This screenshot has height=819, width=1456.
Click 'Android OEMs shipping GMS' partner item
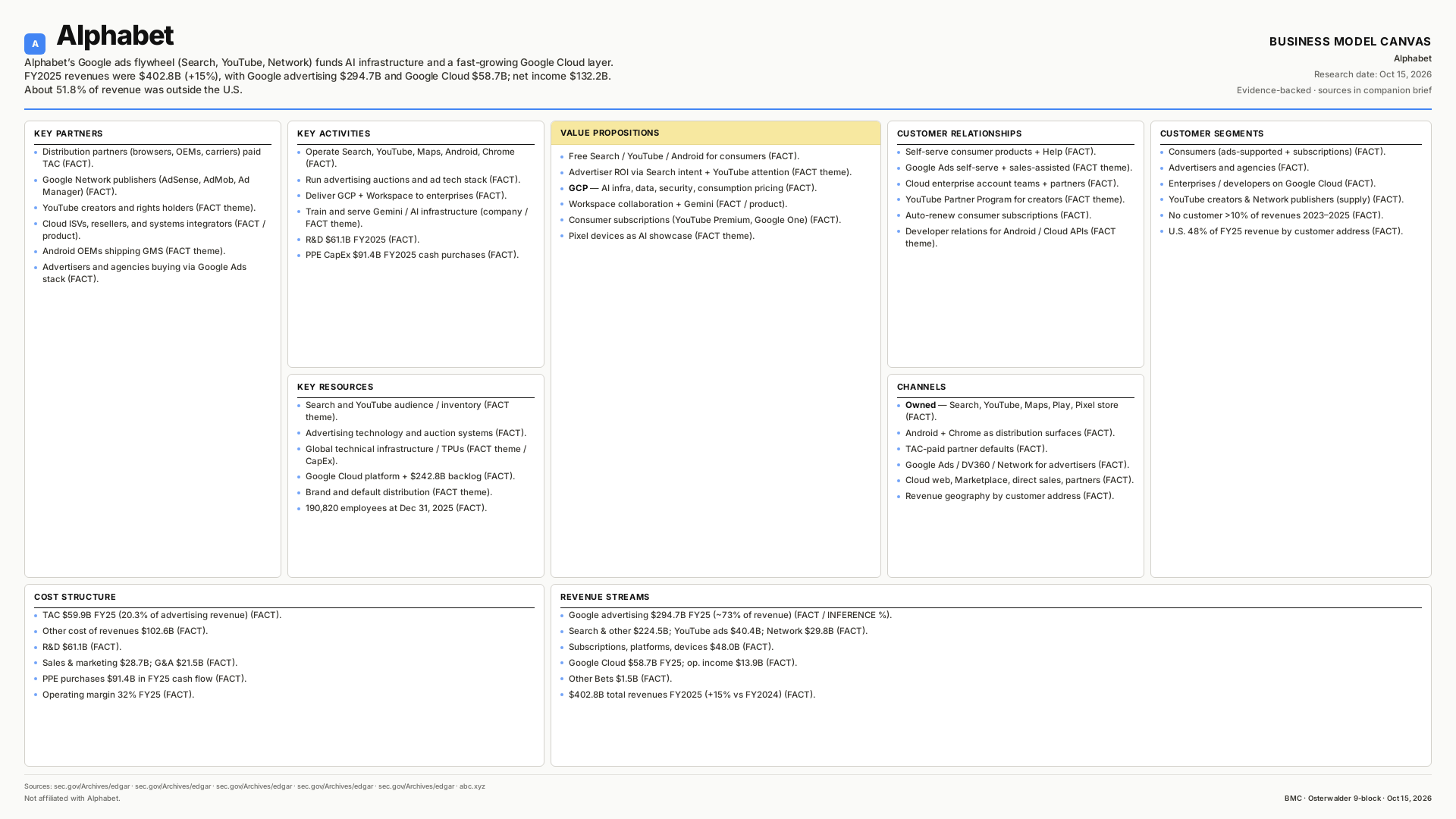click(133, 251)
